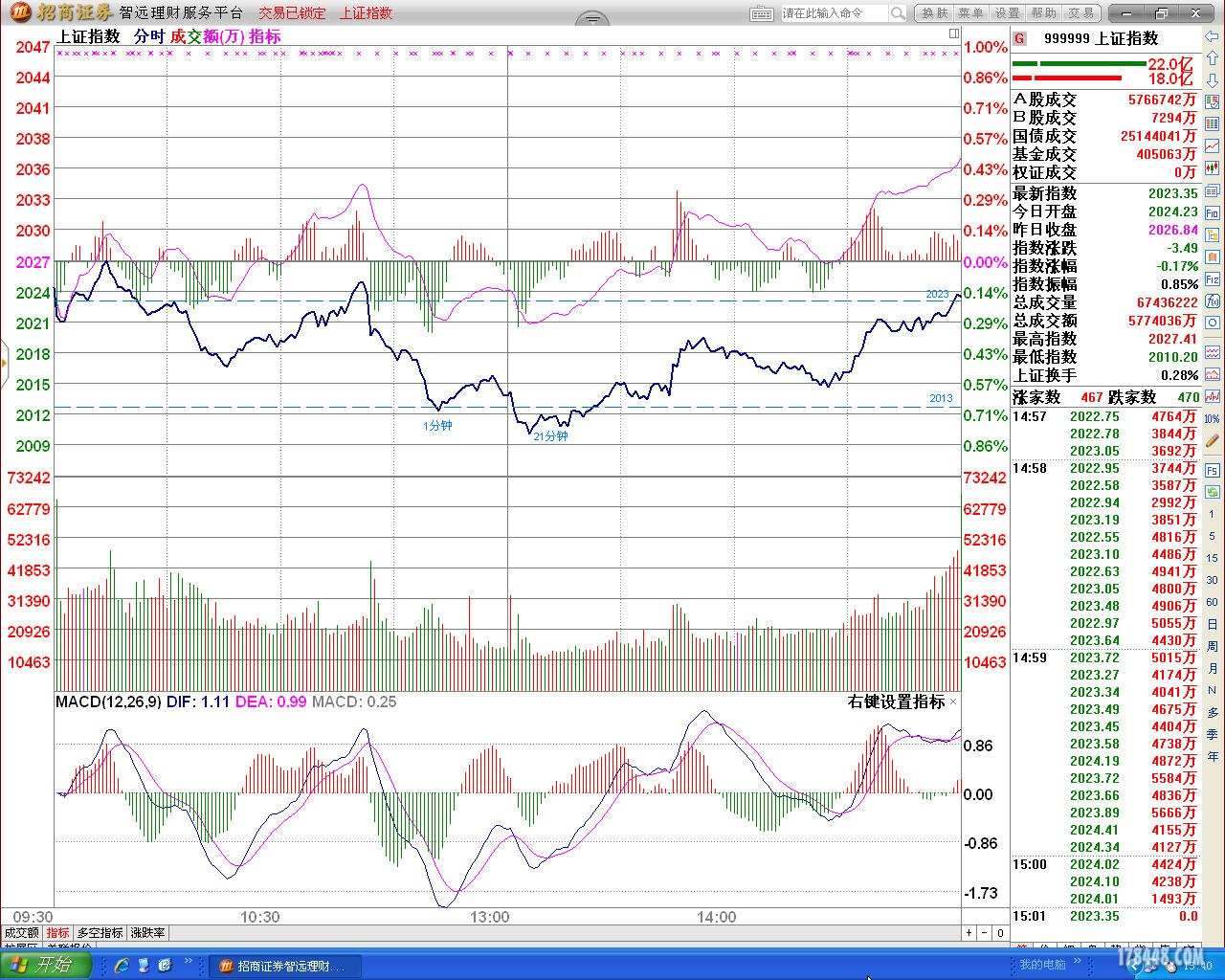Viewport: 1225px width, 980px height.
Task: Switch to the 日 daily period
Action: [1212, 625]
